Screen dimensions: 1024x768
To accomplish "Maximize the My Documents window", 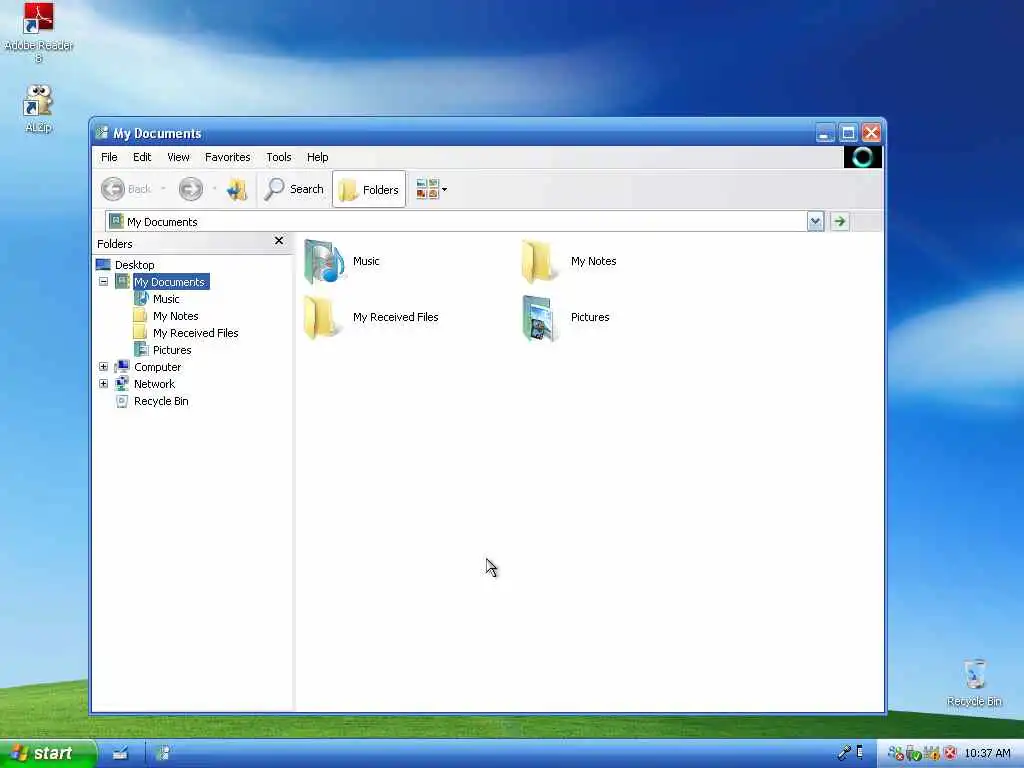I will (848, 133).
